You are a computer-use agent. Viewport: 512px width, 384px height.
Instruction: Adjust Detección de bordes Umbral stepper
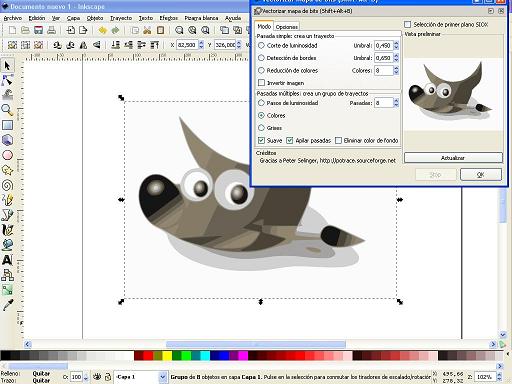[x=396, y=58]
